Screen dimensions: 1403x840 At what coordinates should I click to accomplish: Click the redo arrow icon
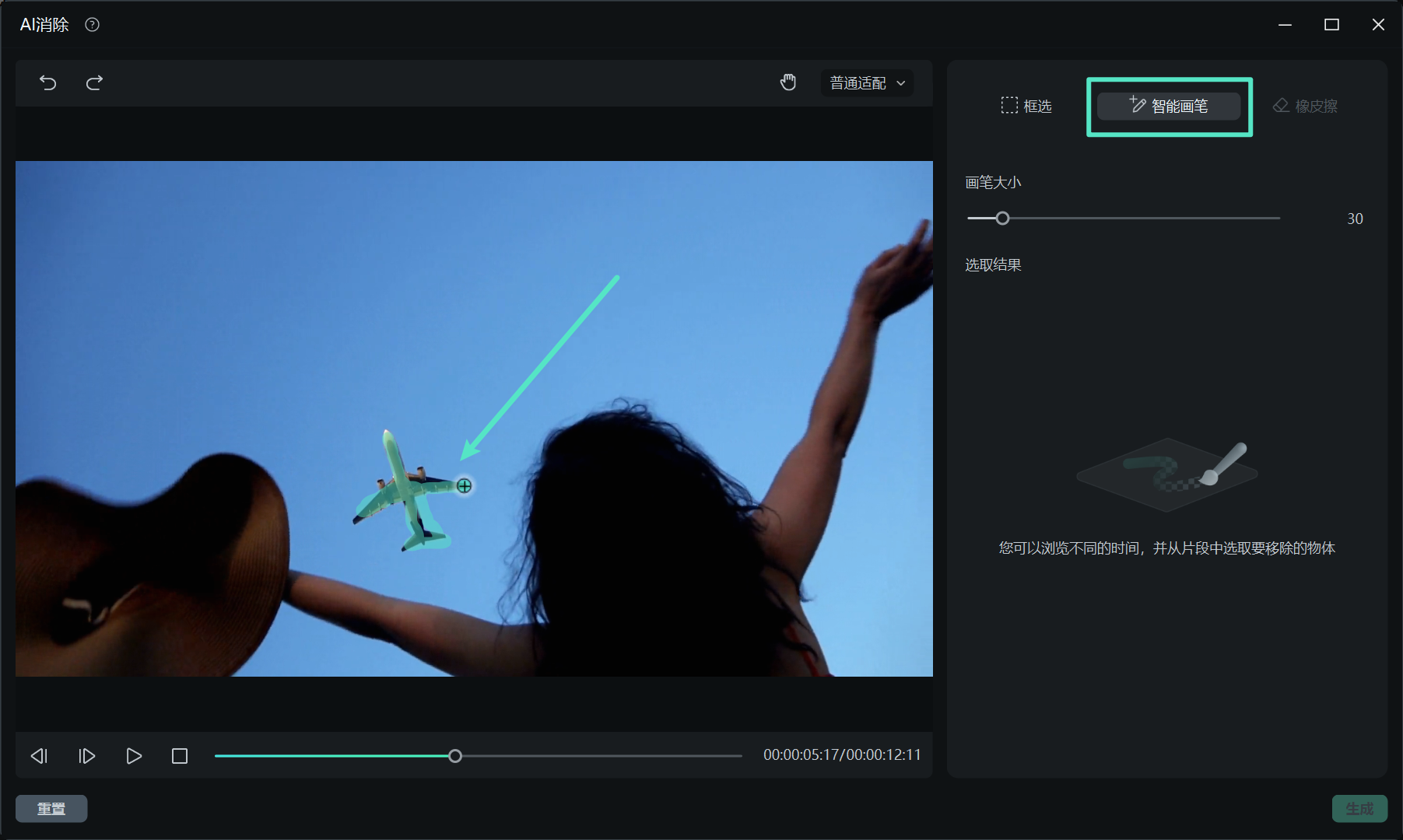[x=94, y=83]
